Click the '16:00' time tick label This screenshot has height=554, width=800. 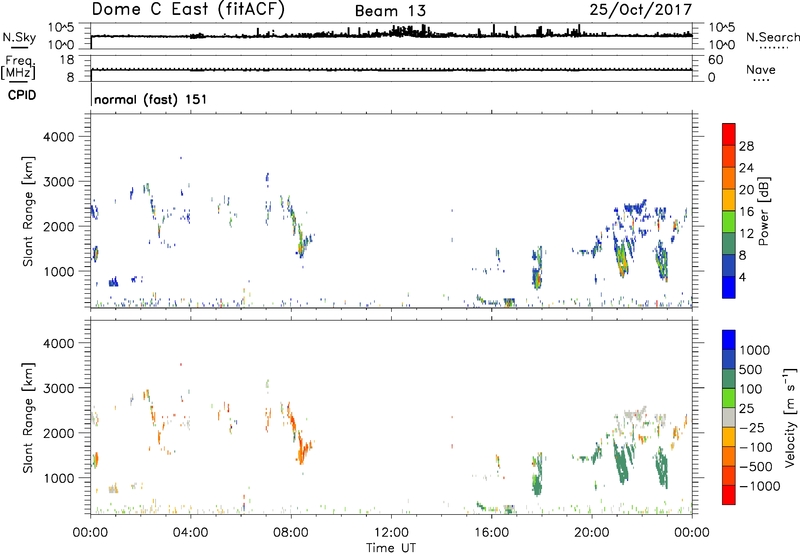click(491, 533)
